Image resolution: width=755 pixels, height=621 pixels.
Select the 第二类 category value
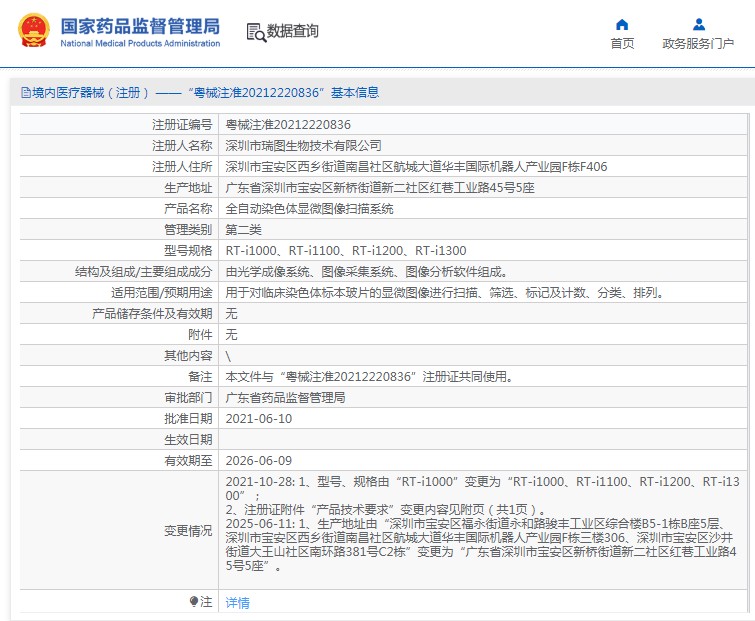point(244,230)
